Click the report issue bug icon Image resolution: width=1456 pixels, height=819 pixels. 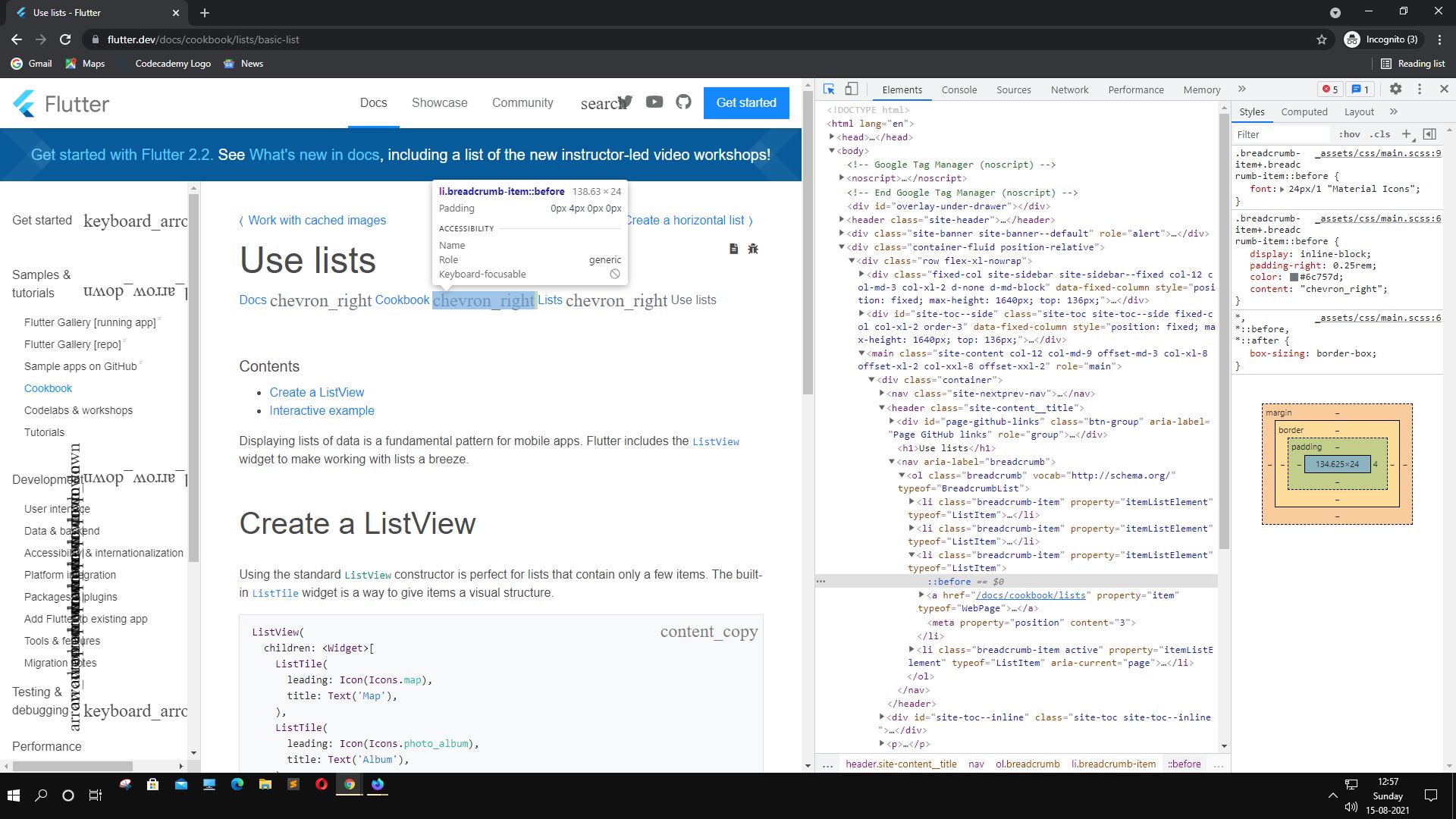point(753,249)
